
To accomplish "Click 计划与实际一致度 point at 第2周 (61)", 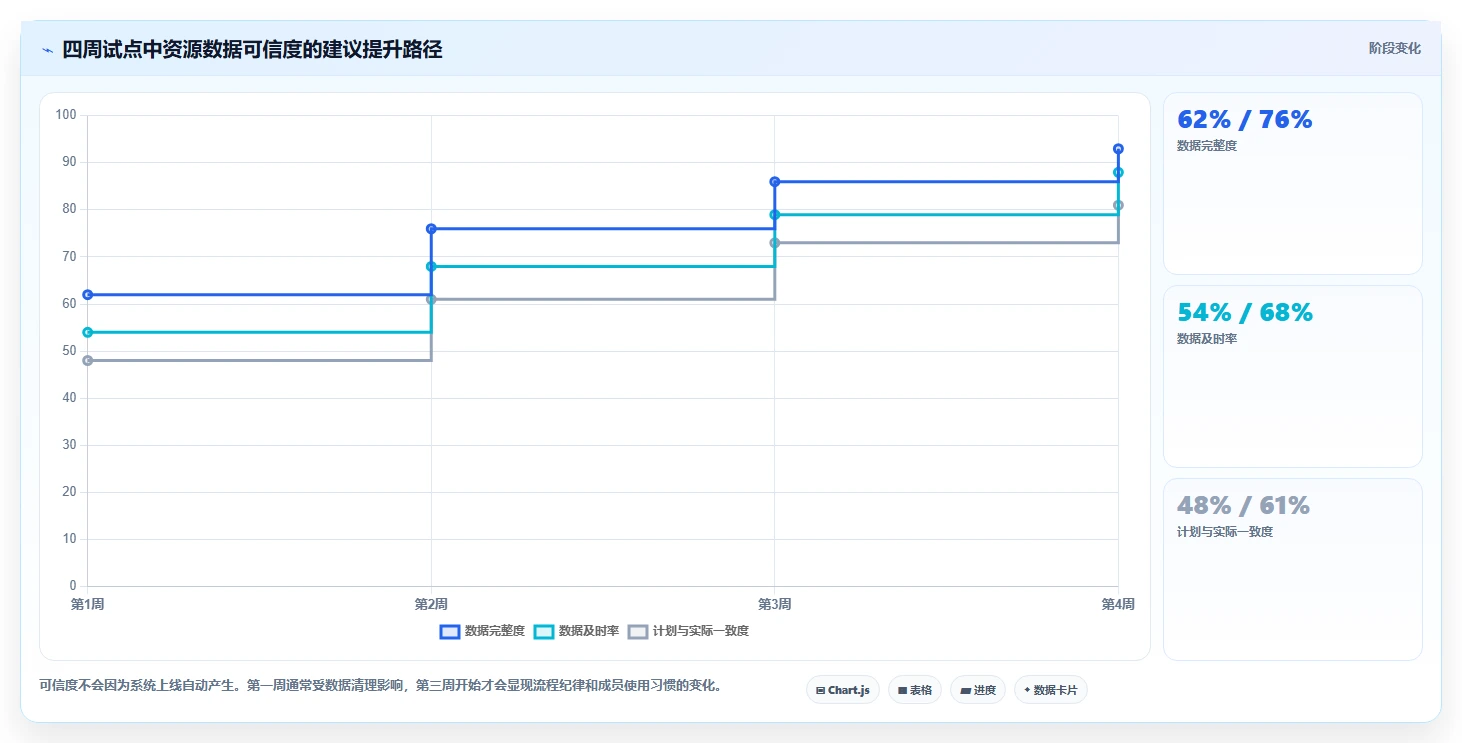I will (431, 299).
